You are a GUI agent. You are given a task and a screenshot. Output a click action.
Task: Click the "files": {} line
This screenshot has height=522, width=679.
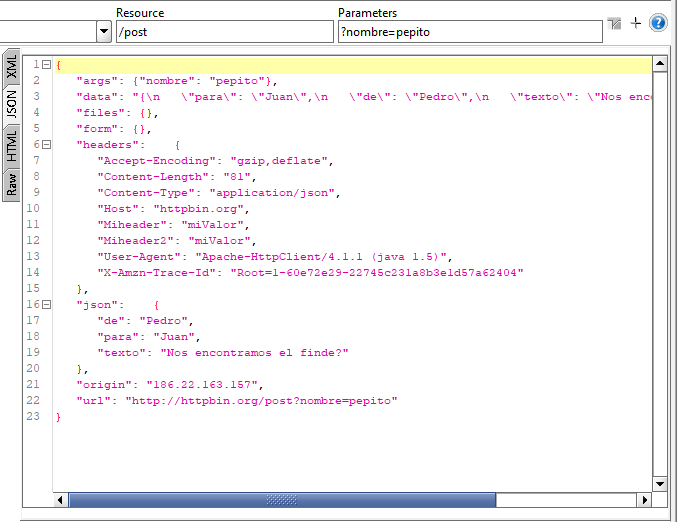click(x=117, y=113)
